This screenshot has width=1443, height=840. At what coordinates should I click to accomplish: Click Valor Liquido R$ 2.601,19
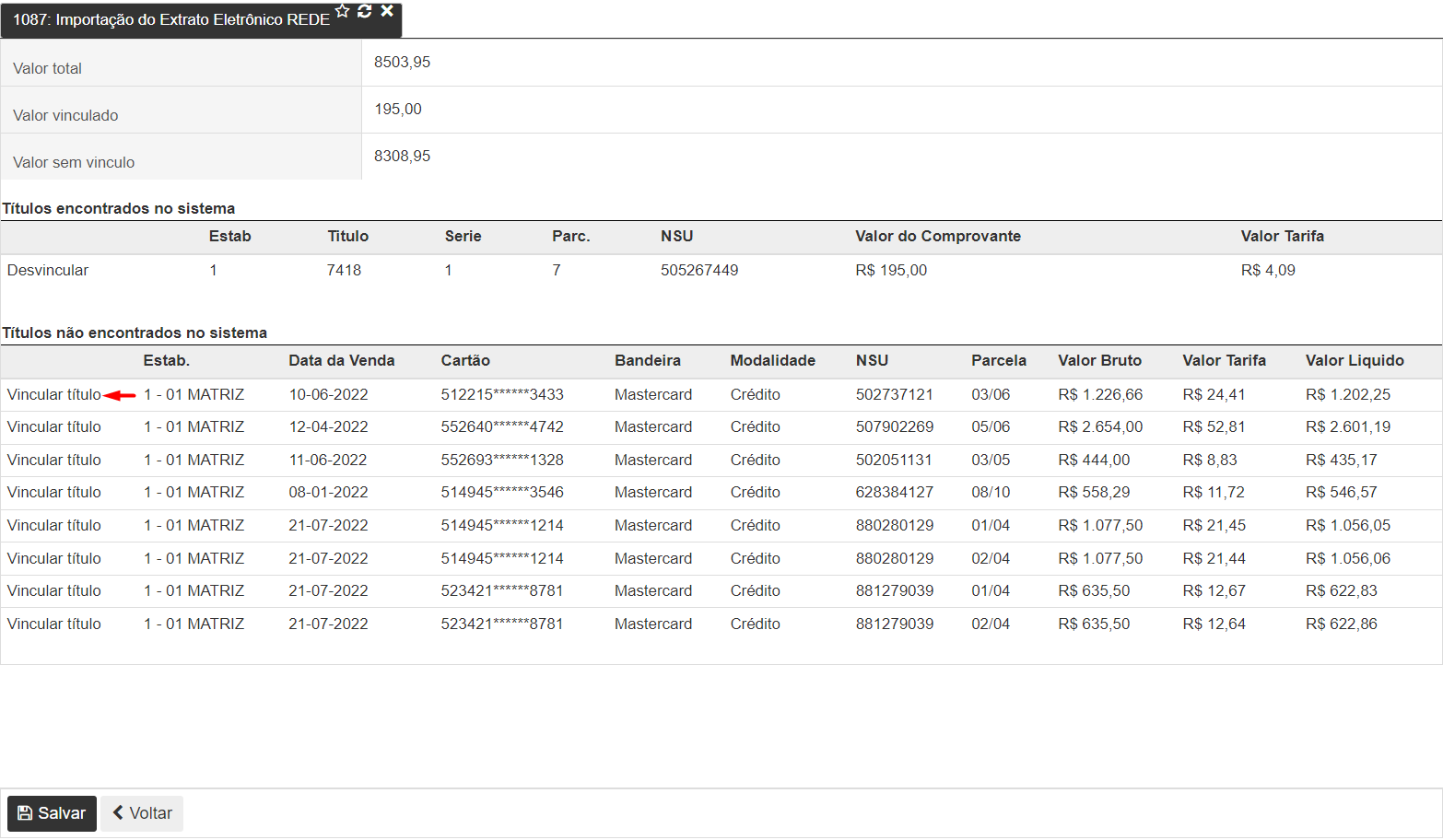pos(1348,426)
